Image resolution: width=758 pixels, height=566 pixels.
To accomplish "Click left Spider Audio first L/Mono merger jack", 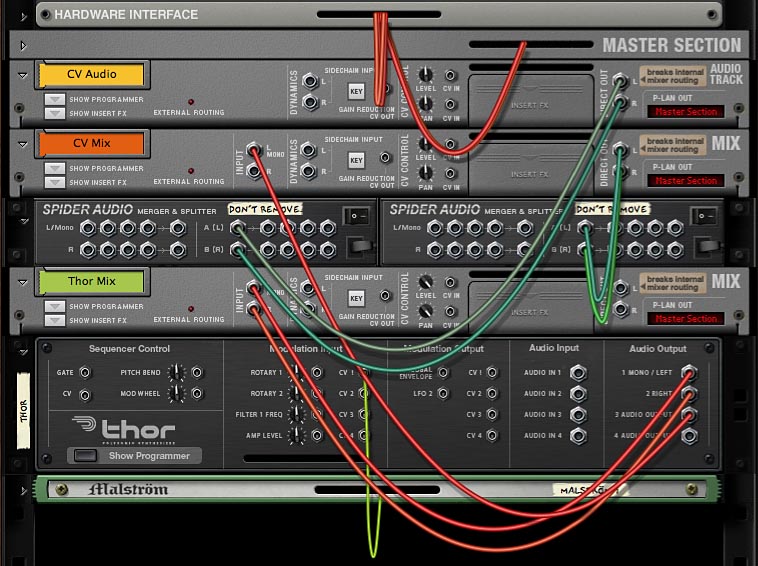I will coord(87,227).
